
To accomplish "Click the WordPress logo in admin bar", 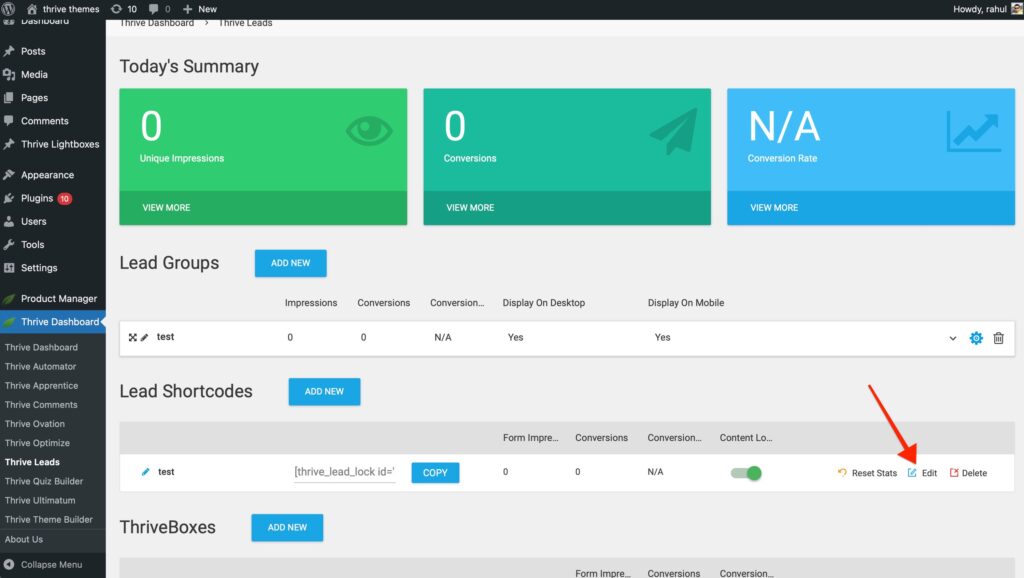I will tap(10, 9).
